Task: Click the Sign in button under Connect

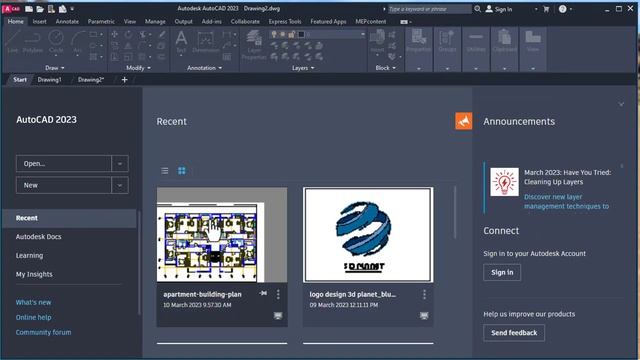Action: click(502, 272)
